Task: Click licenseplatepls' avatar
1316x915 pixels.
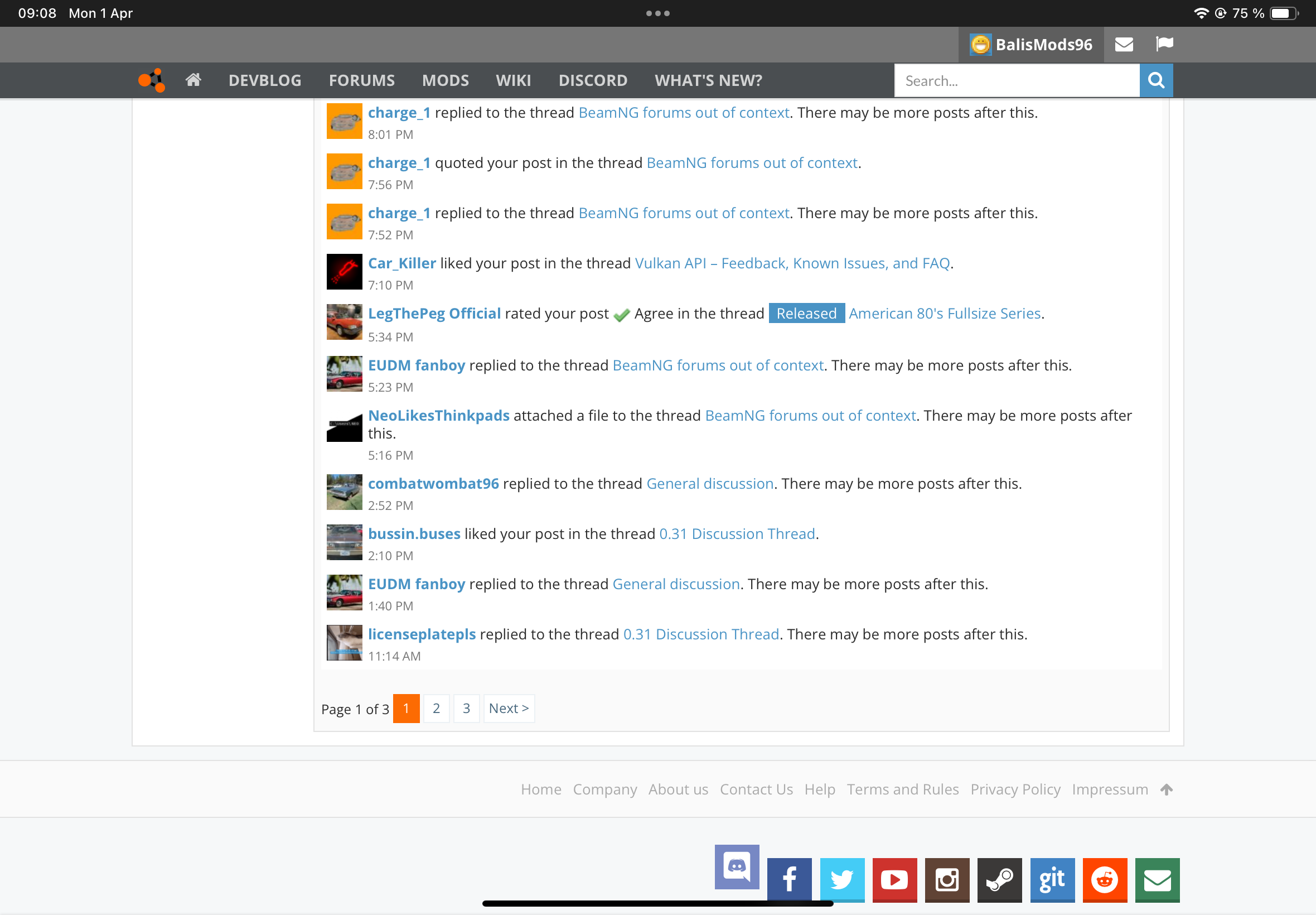Action: point(344,643)
